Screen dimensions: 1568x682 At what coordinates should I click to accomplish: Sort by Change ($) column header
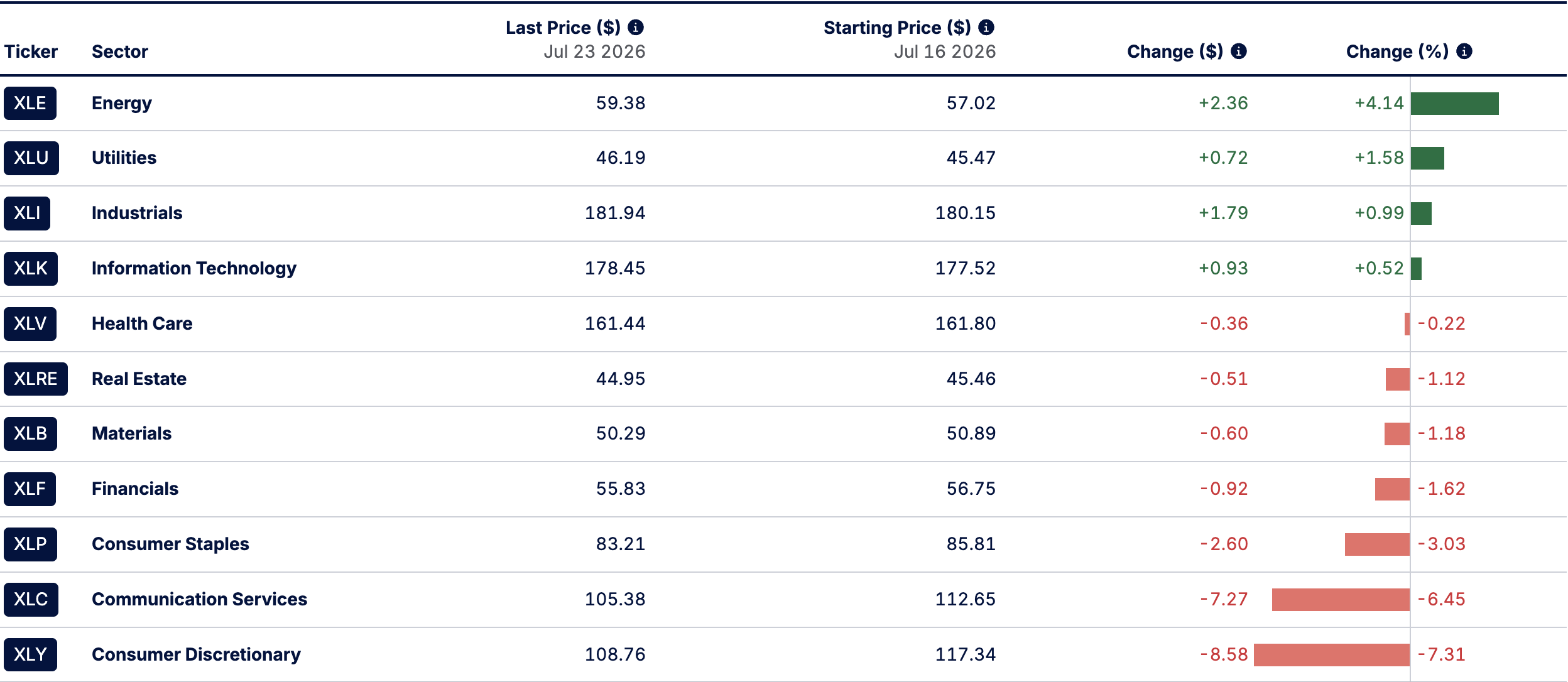[1175, 51]
